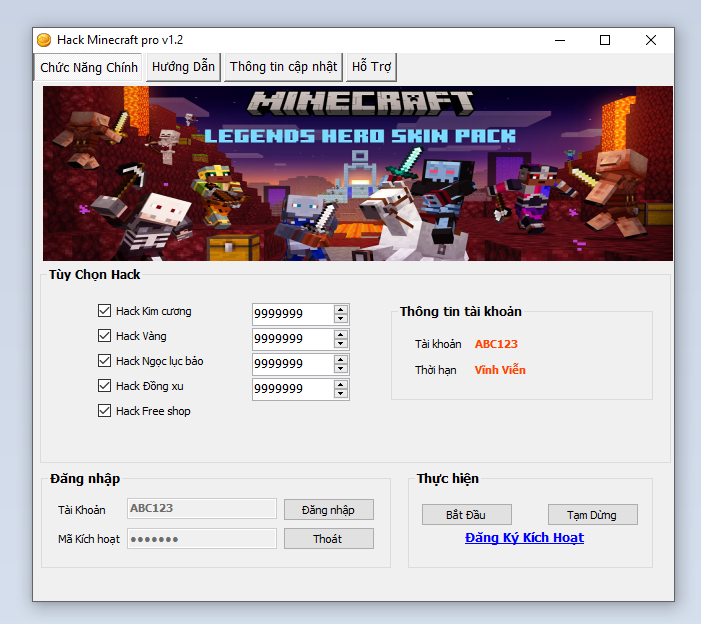Disable the Hack Ngọc lục bảo option
Viewport: 701px width, 624px height.
(x=105, y=361)
